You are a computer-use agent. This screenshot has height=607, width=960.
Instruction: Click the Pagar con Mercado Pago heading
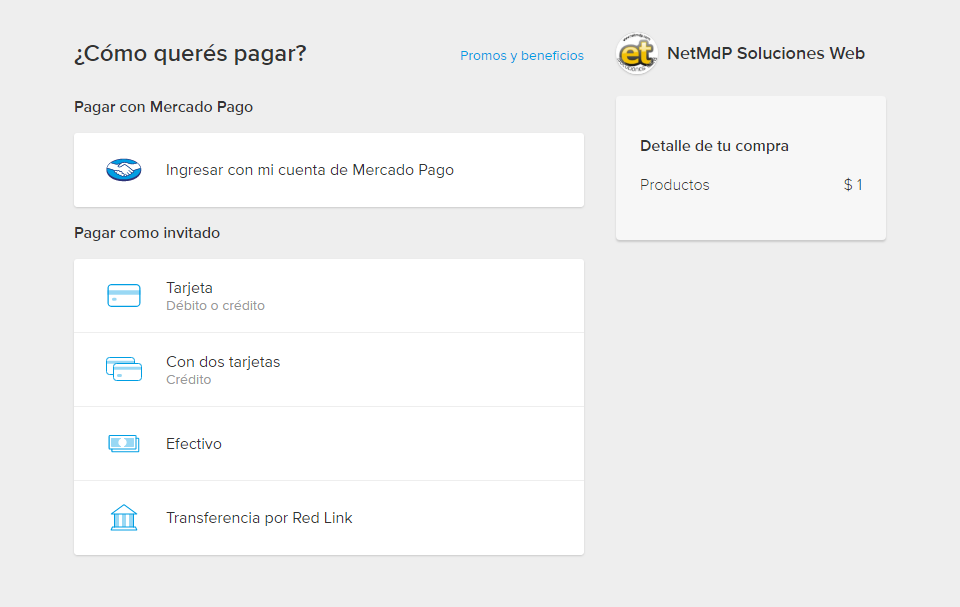[x=163, y=107]
